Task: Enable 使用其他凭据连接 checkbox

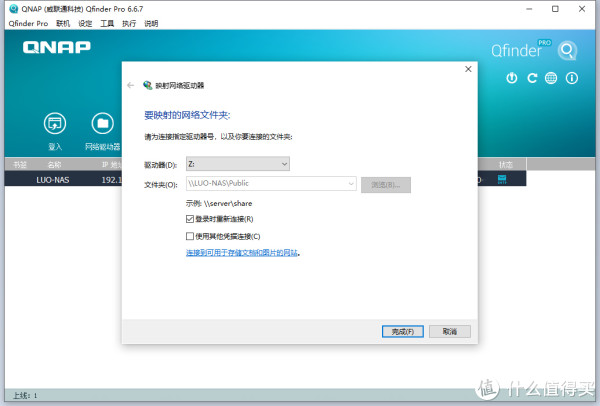Action: [x=190, y=236]
